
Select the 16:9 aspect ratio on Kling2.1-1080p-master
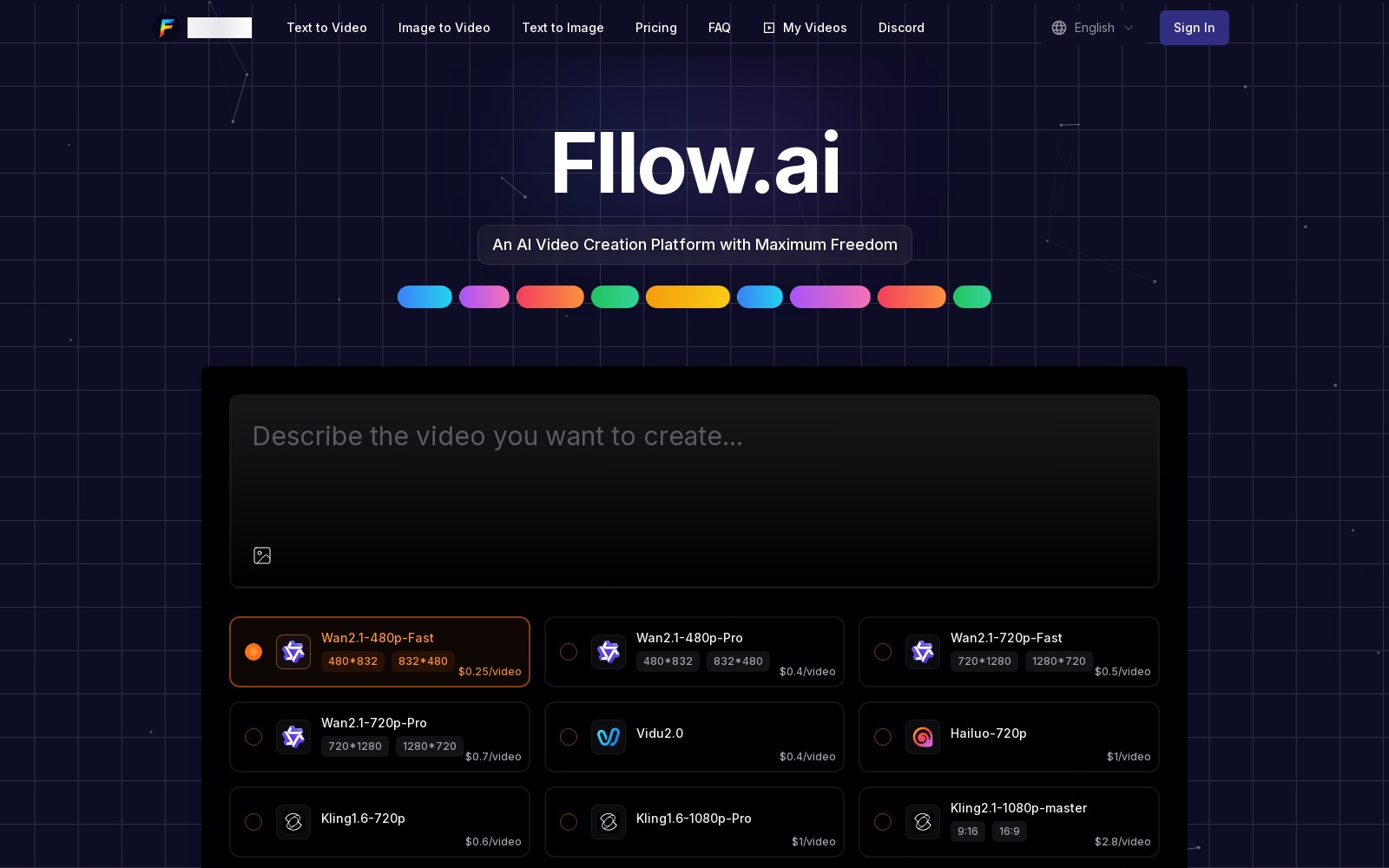click(x=1009, y=831)
